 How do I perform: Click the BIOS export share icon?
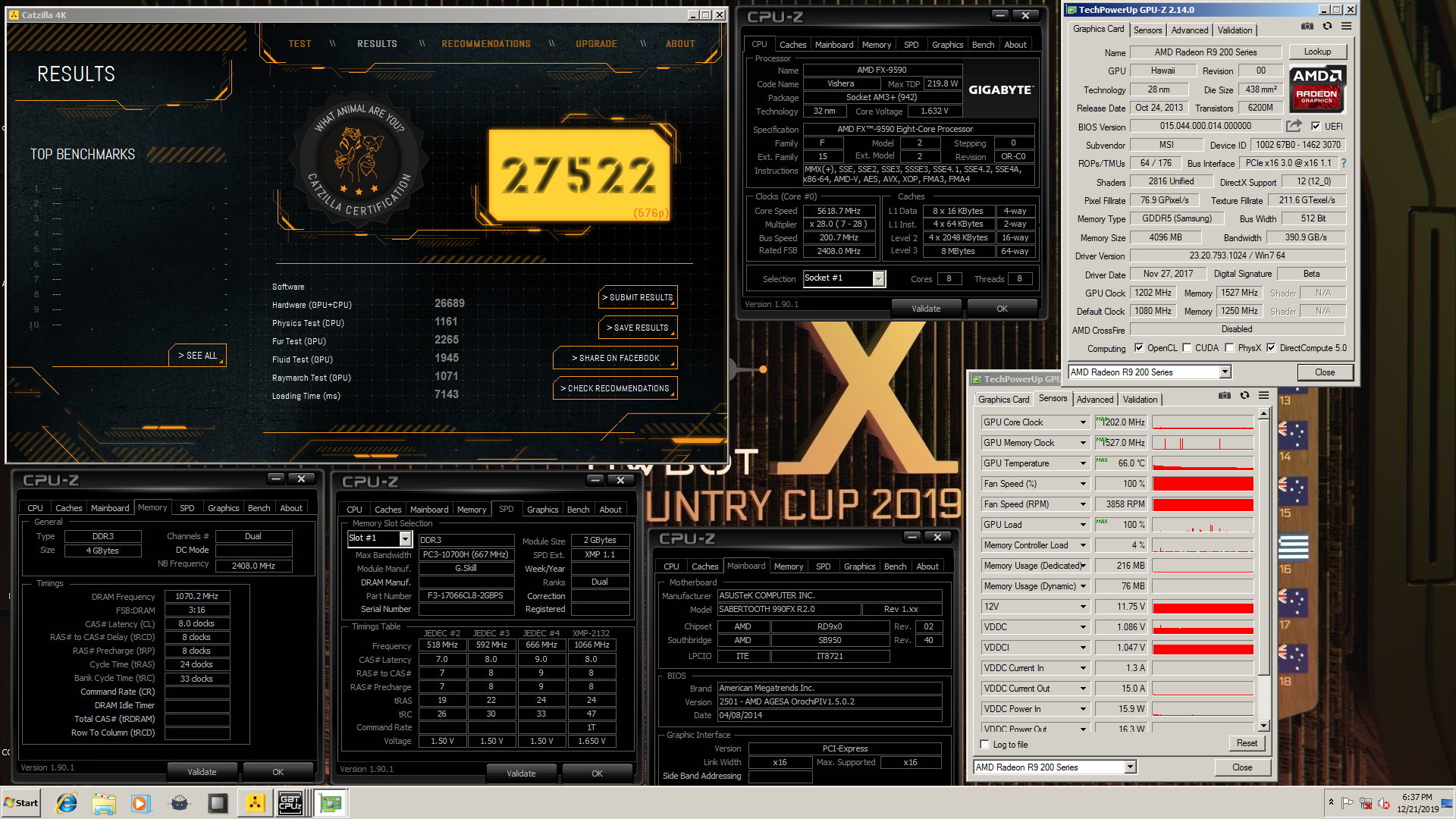click(x=1294, y=126)
